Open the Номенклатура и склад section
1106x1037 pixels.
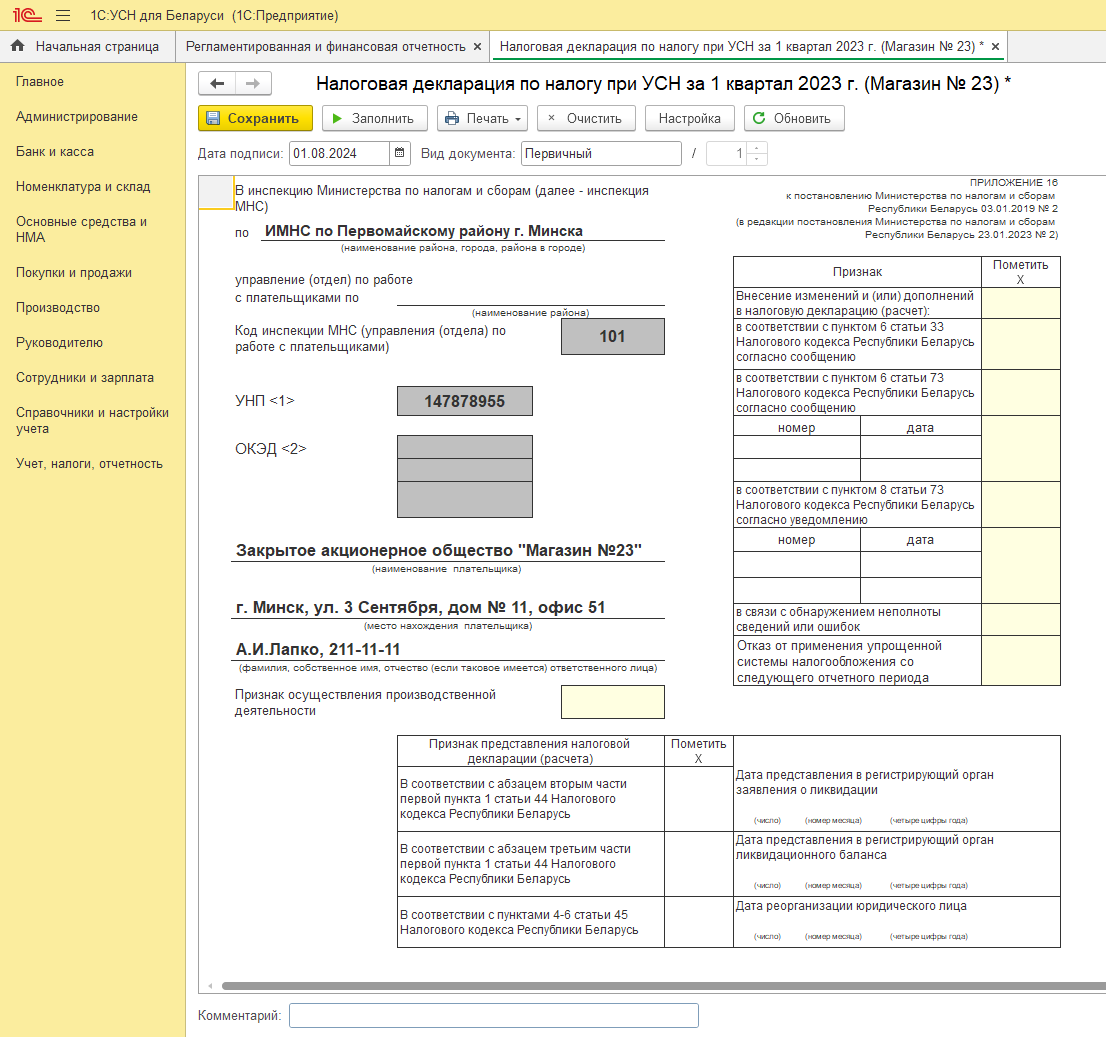click(83, 187)
